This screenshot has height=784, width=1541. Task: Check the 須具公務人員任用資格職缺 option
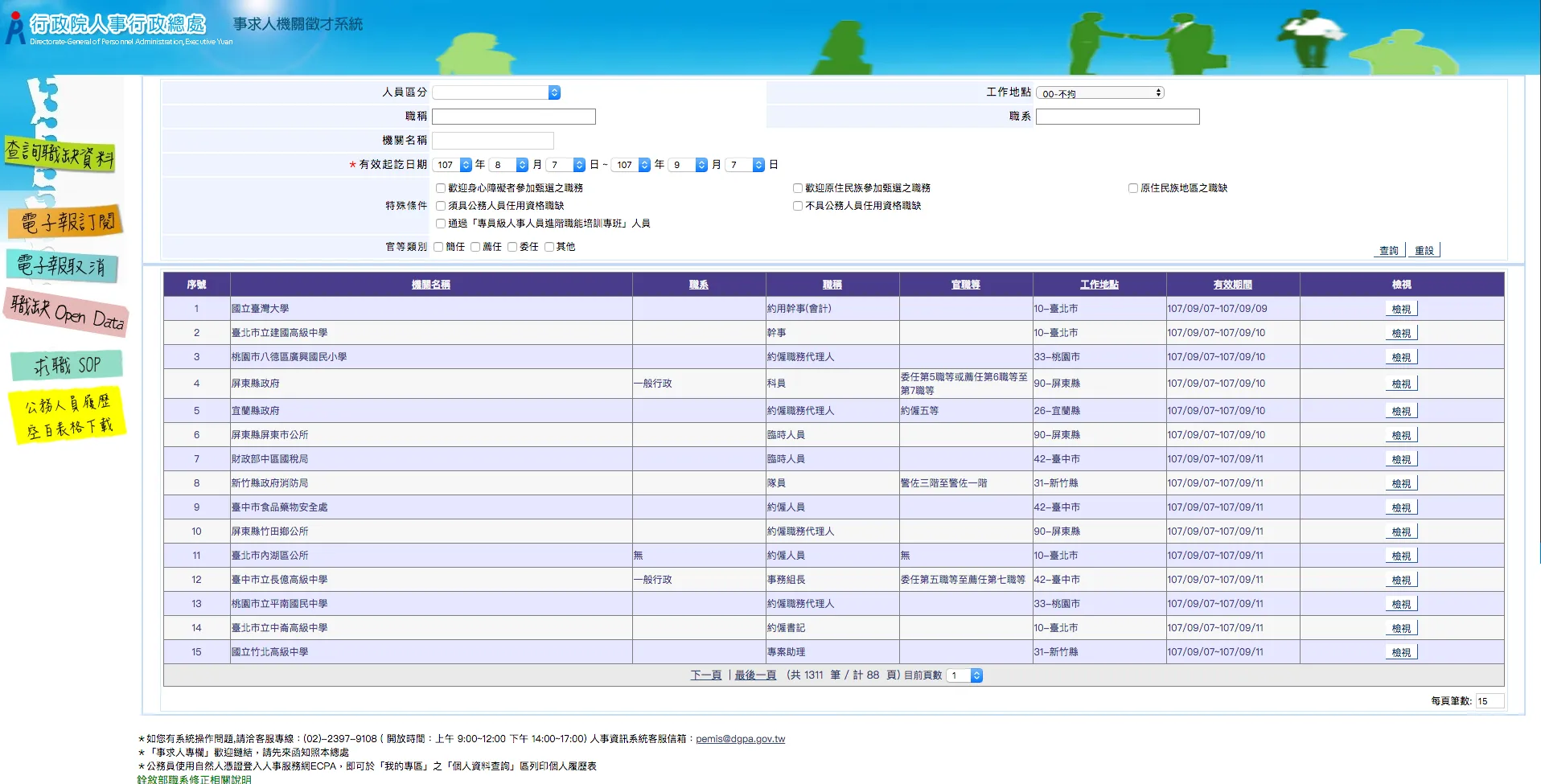pos(440,205)
